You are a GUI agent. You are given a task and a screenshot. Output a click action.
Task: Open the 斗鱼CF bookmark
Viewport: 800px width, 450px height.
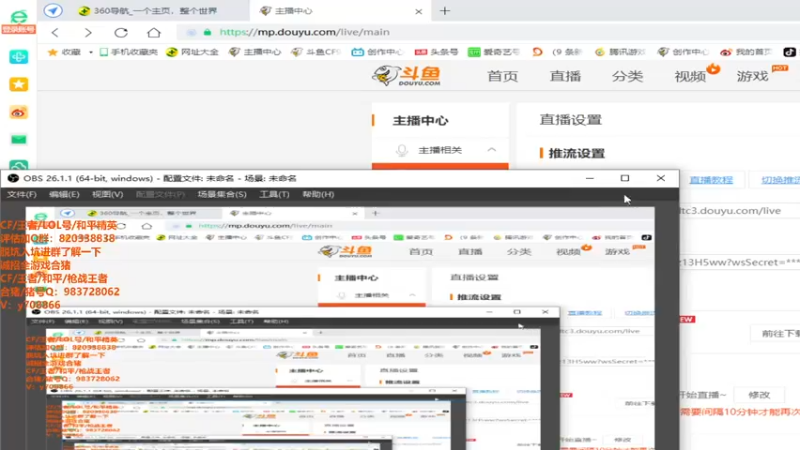(316, 52)
